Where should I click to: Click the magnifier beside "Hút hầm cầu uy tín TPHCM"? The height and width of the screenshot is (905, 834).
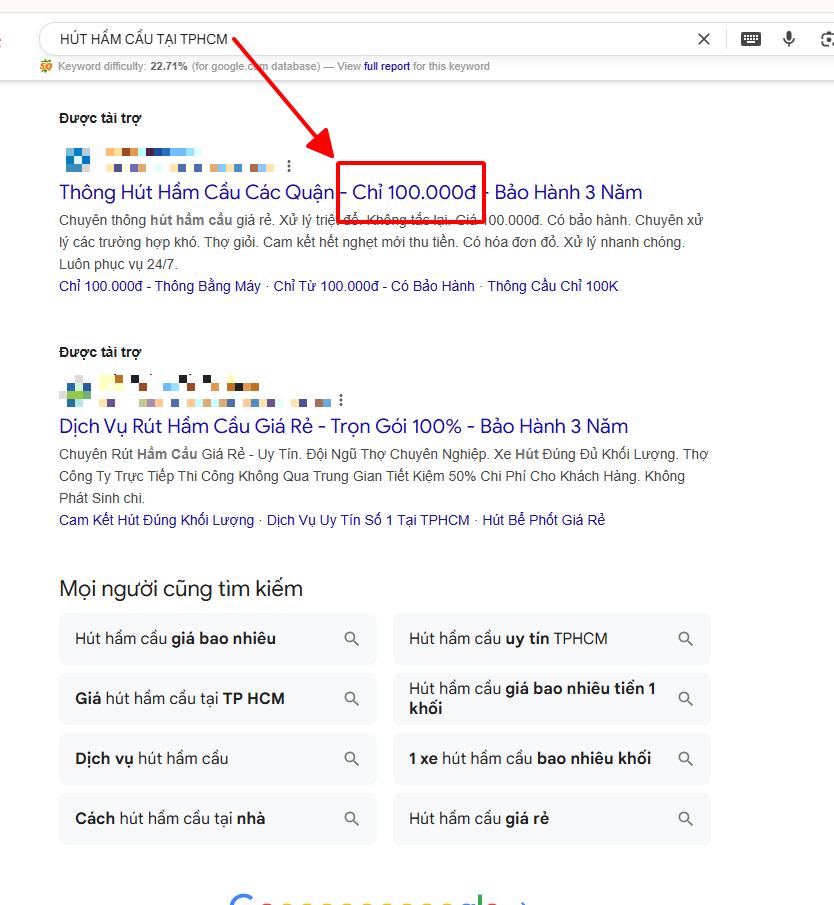click(x=685, y=638)
